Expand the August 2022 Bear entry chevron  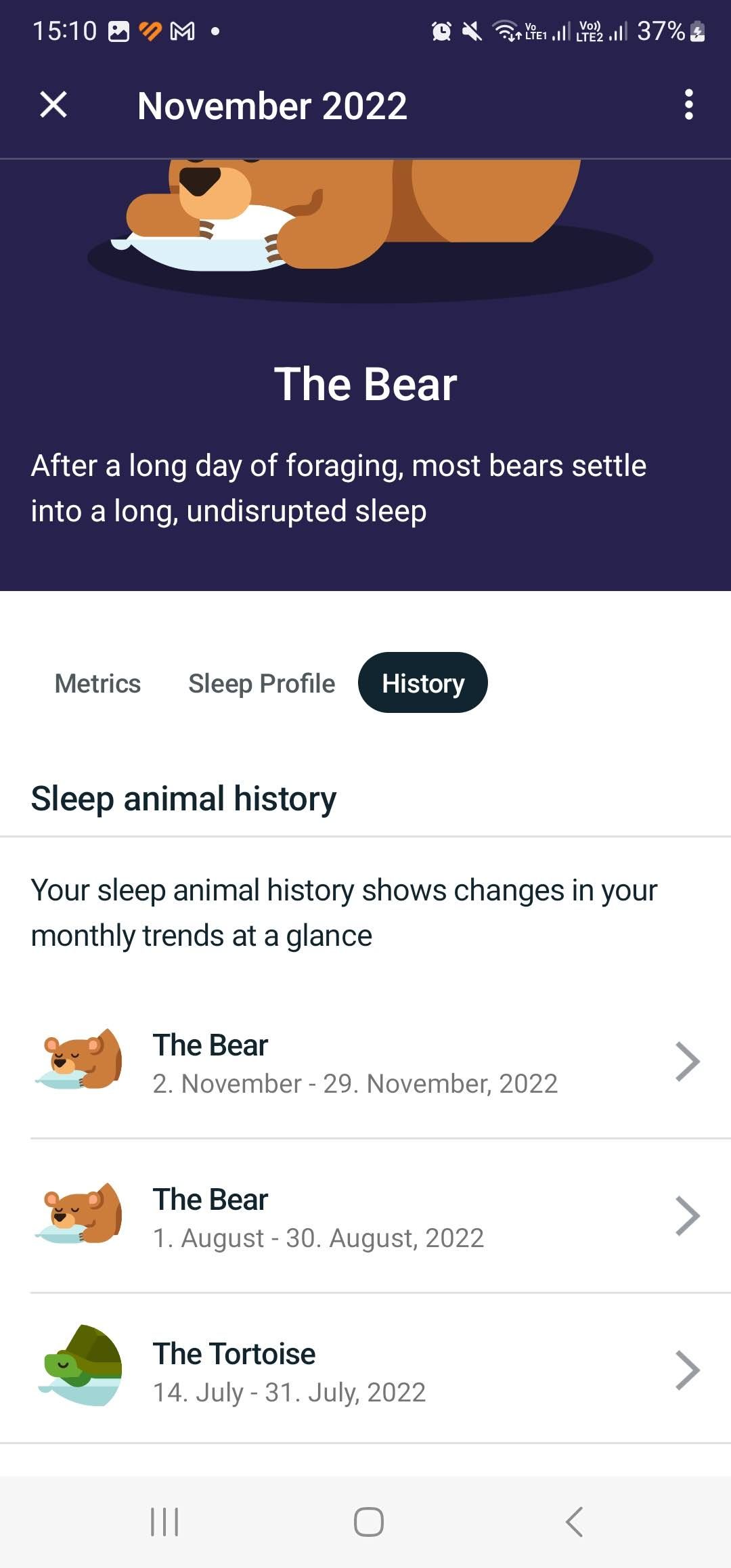pos(686,1216)
